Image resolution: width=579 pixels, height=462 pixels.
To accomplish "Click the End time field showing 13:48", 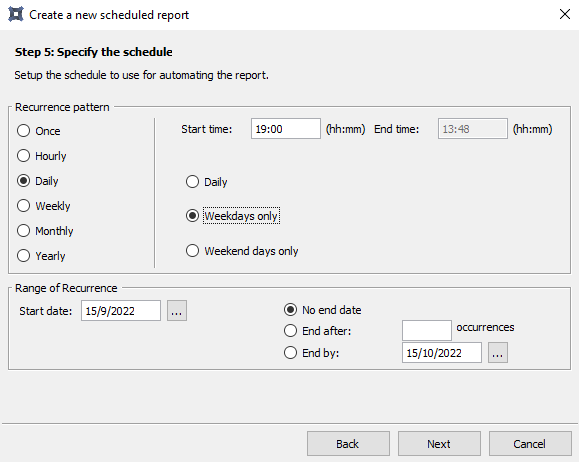I will 473,129.
